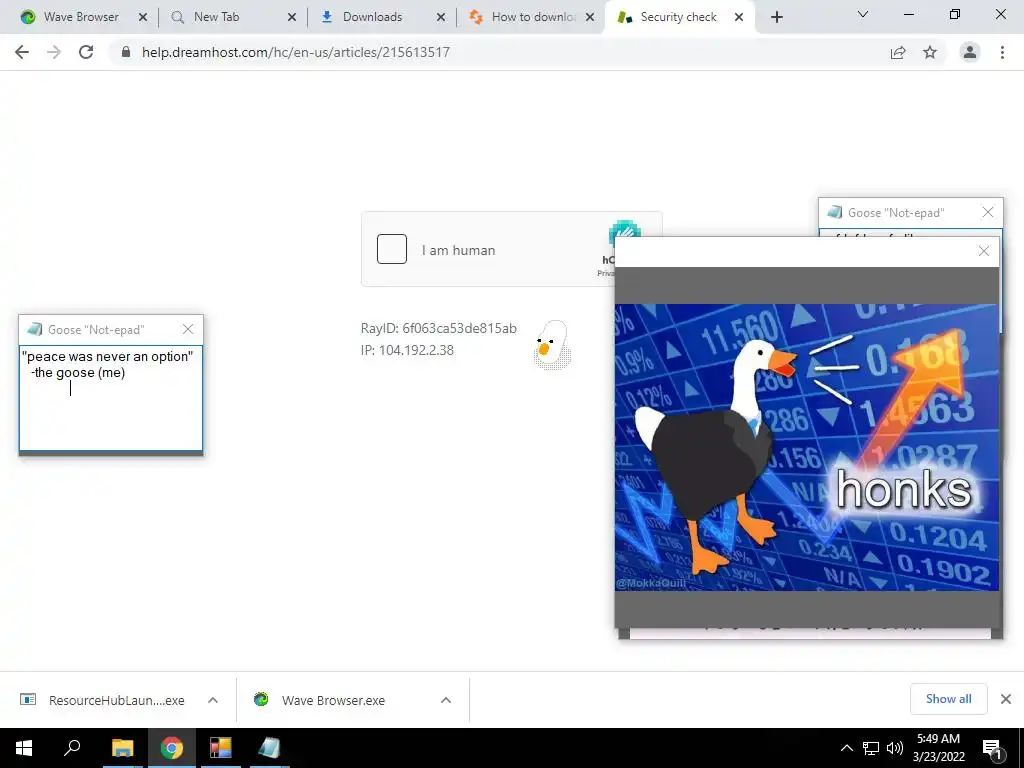
Task: Open a new tab with plus
Action: 776,17
